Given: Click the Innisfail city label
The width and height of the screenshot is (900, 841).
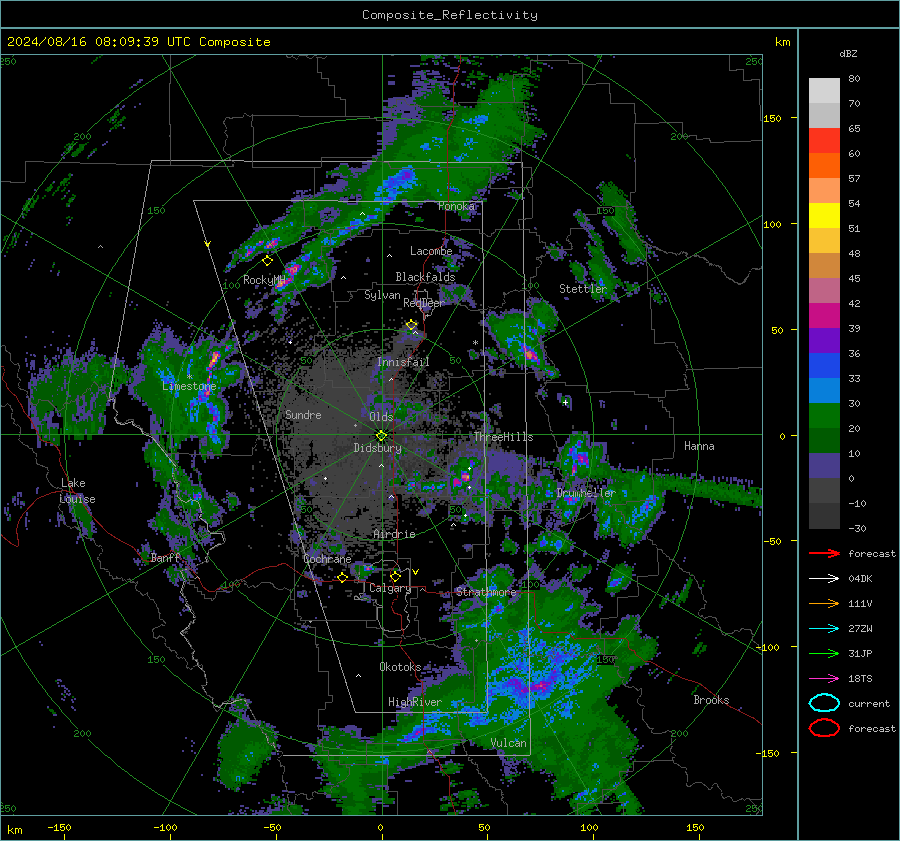Looking at the screenshot, I should [403, 362].
